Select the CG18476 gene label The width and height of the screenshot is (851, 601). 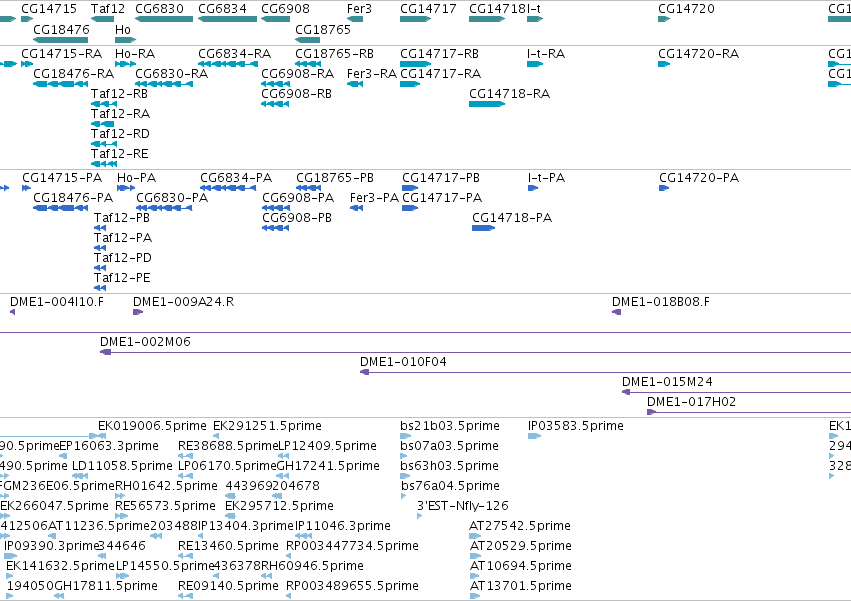(x=61, y=29)
